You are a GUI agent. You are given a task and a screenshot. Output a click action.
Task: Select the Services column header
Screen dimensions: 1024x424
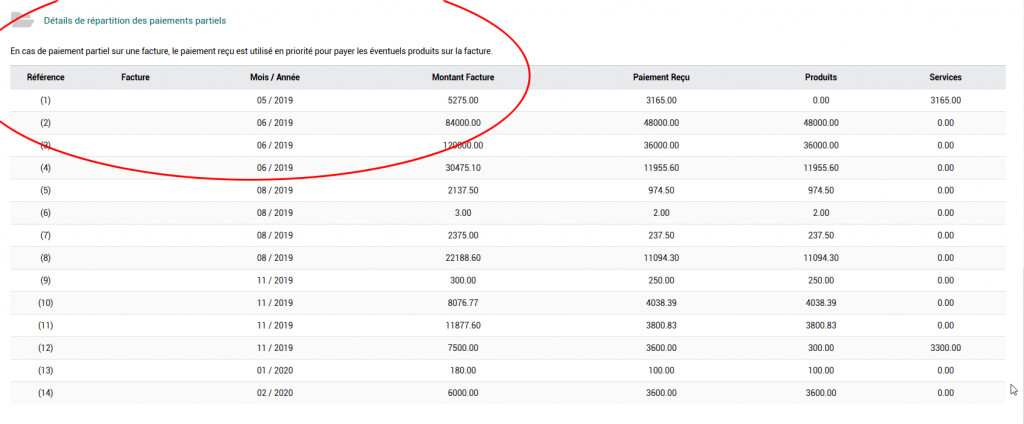[x=945, y=77]
